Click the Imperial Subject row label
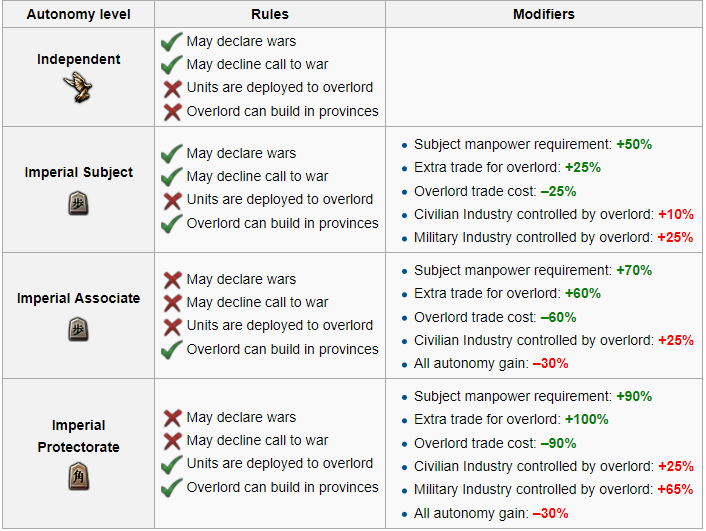The image size is (706, 531). click(x=78, y=172)
